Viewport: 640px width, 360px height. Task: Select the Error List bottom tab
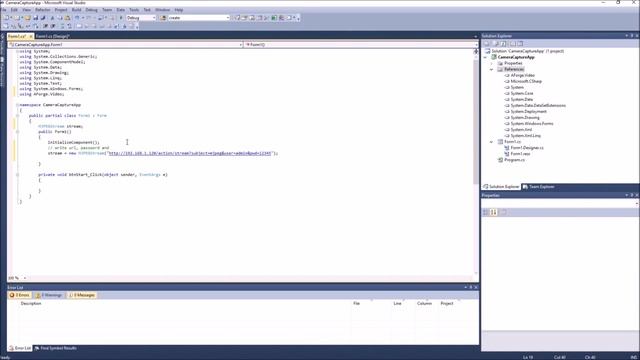tap(20, 348)
